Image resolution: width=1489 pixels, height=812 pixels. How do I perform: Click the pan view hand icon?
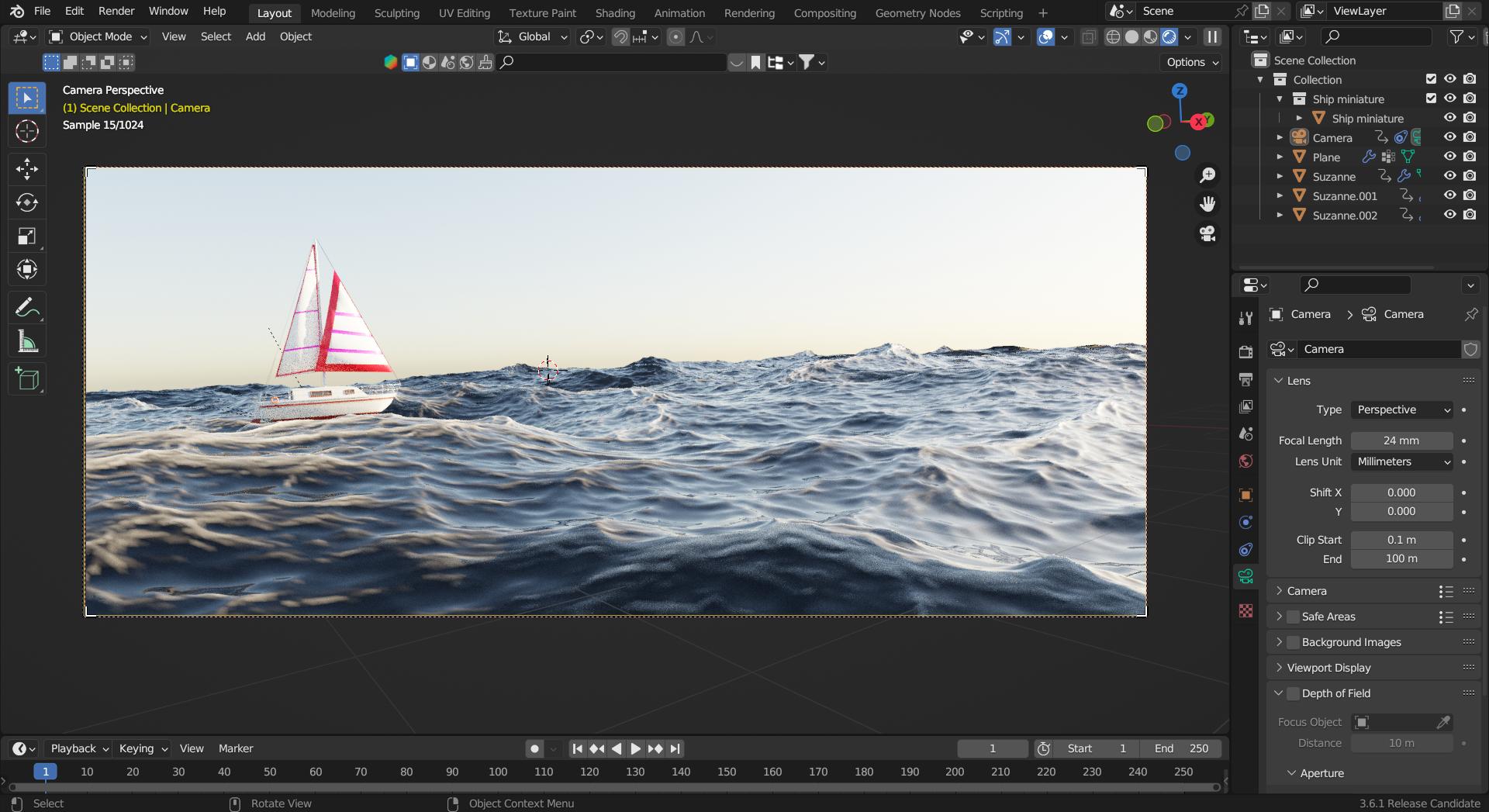1207,205
